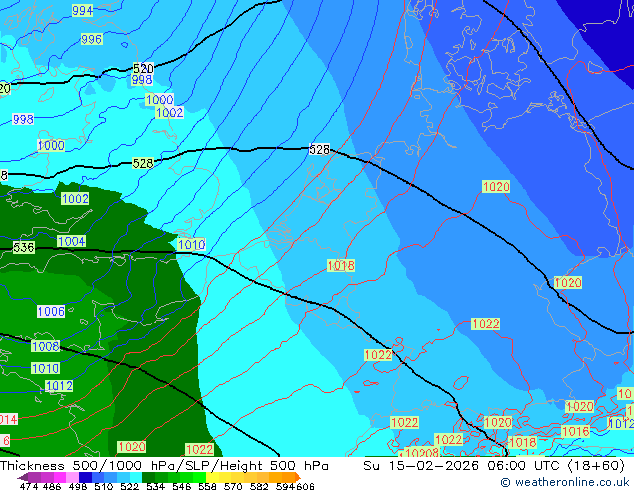Click the 1004 isobar label
The width and height of the screenshot is (634, 490).
tap(72, 241)
